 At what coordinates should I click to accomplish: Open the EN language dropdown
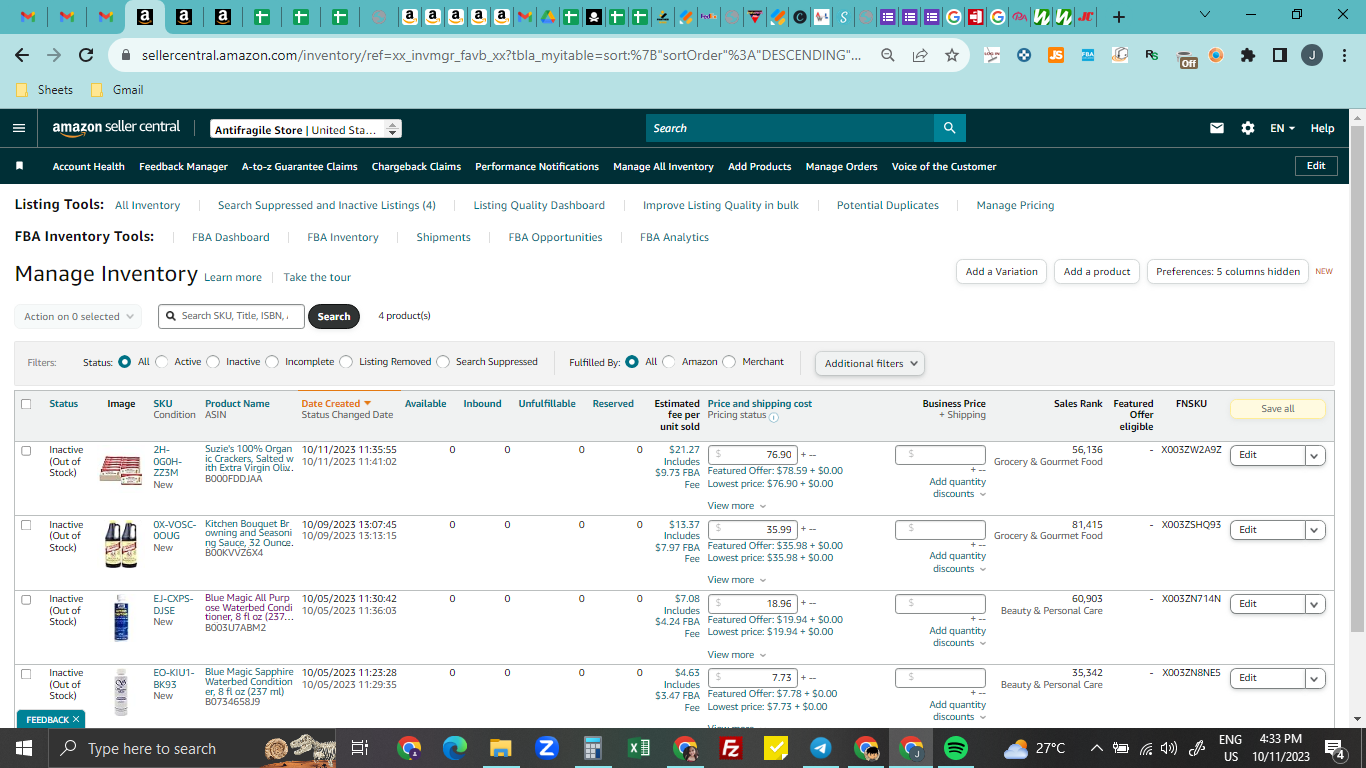(1282, 128)
